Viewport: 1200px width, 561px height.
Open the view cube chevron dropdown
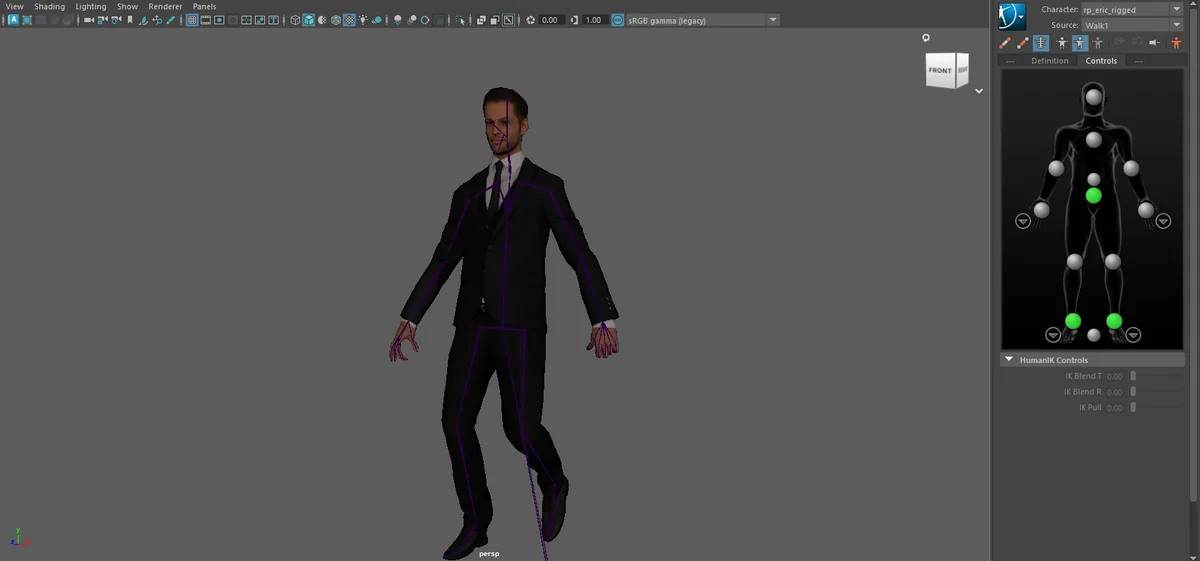pos(979,91)
